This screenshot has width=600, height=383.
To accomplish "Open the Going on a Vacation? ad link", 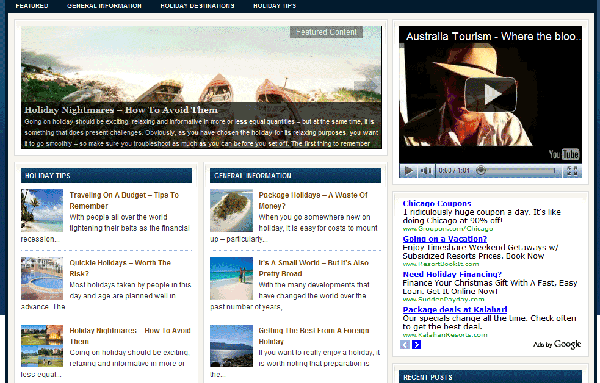I will point(445,239).
